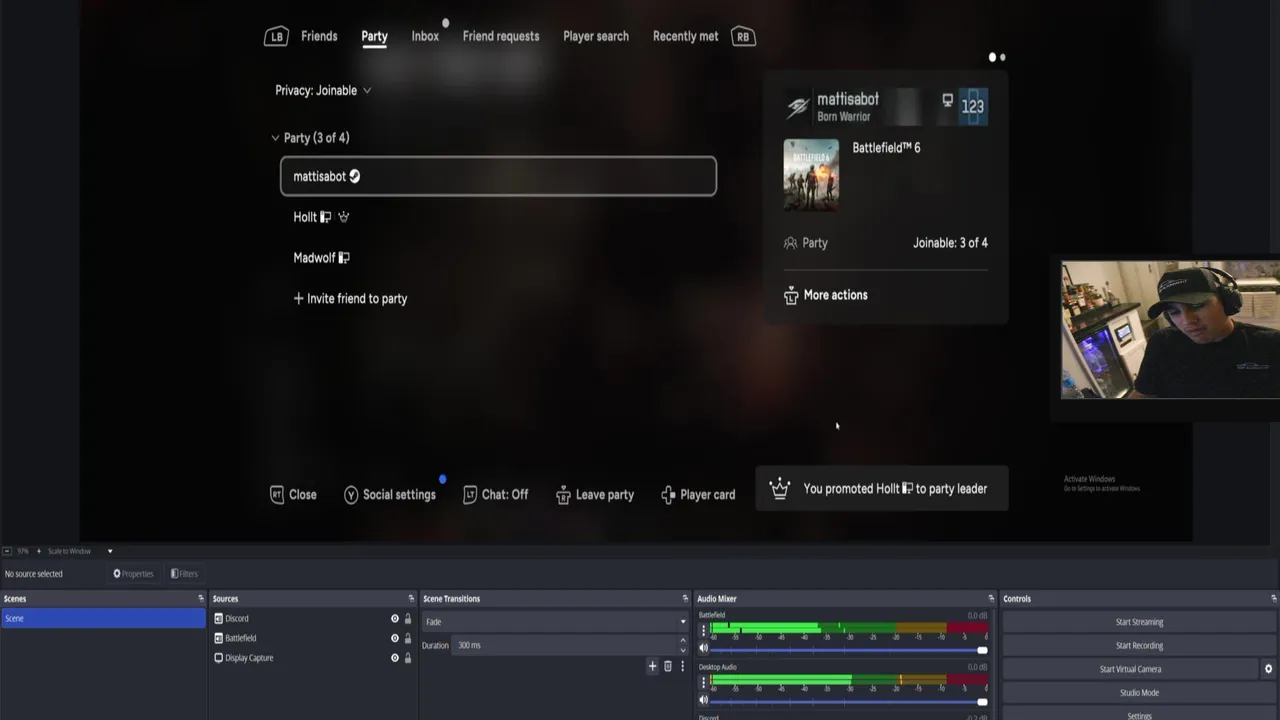The width and height of the screenshot is (1280, 720).
Task: Increase transition duration with up arrow
Action: (683, 641)
